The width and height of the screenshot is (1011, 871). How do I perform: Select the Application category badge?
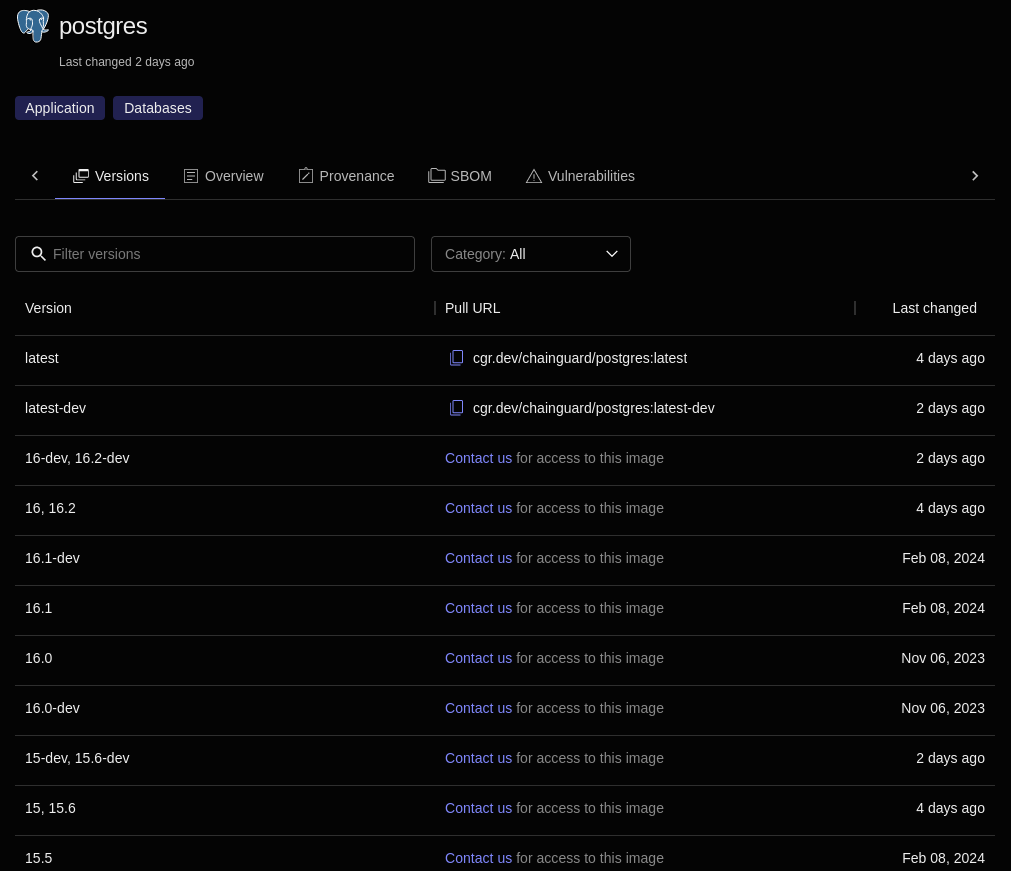59,107
